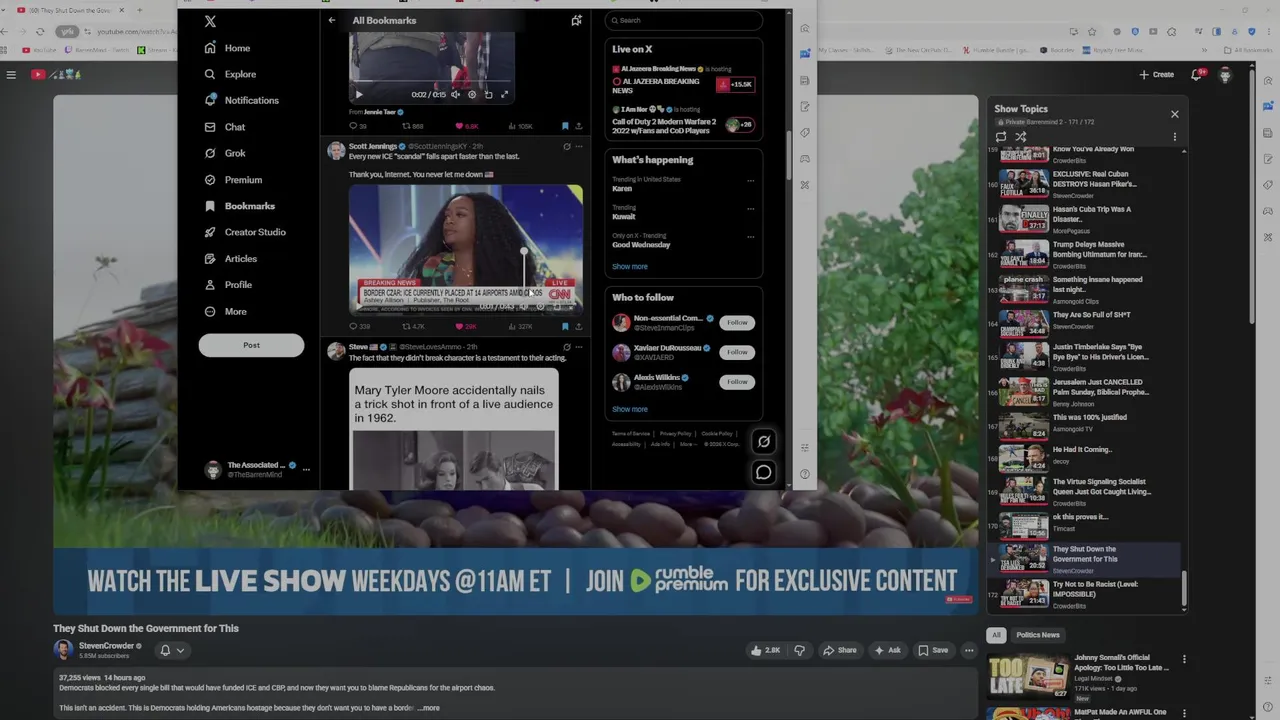Open more actions menu beside Save
The width and height of the screenshot is (1280, 720).
(969, 650)
